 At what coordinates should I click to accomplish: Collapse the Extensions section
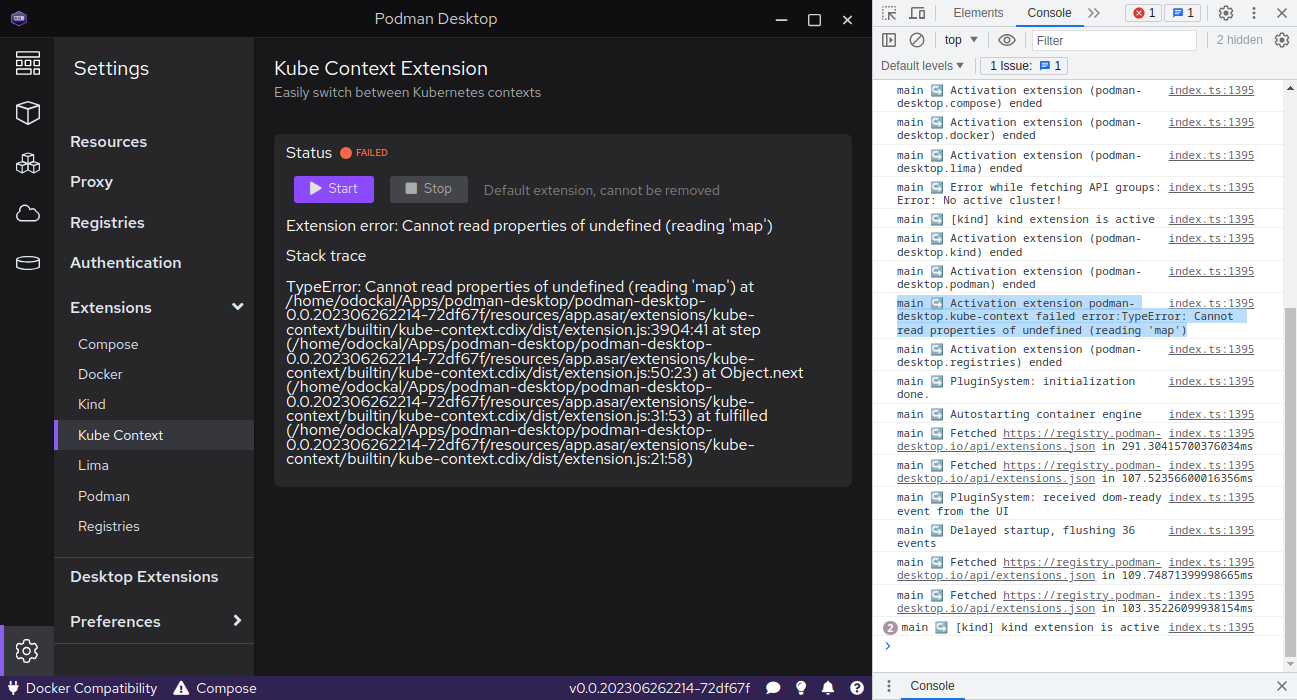point(237,307)
